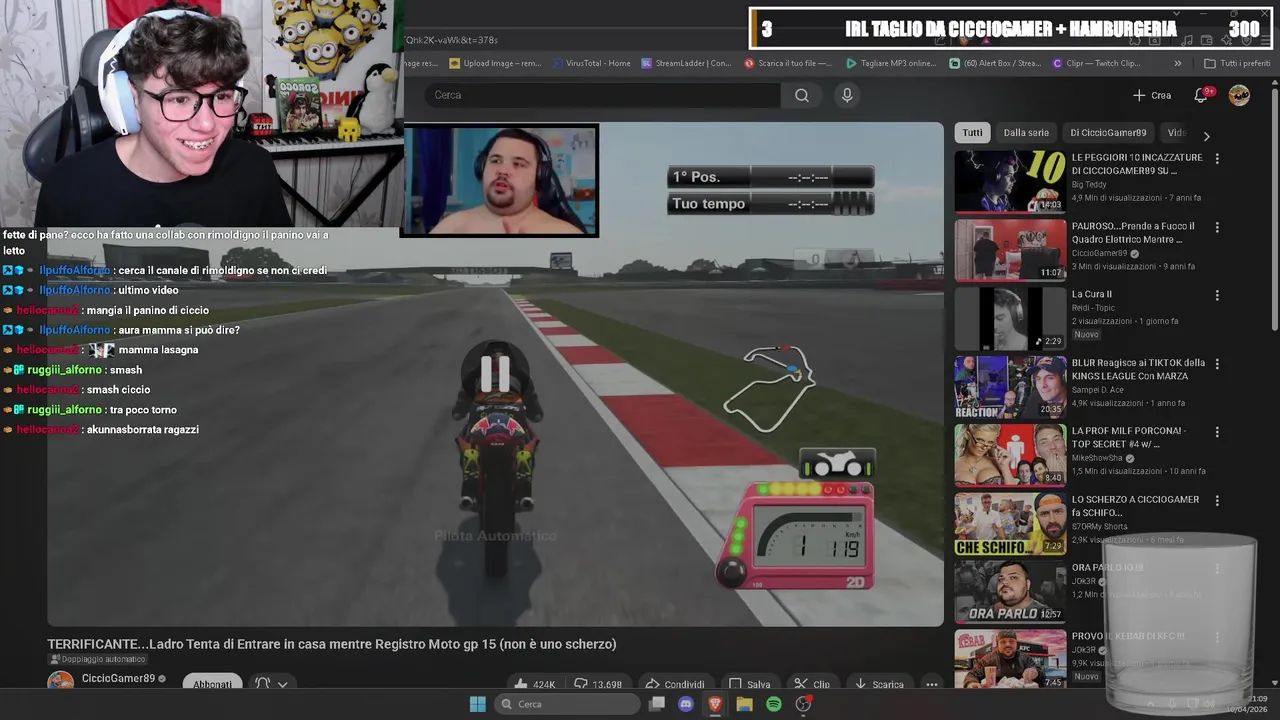
Task: Click Salva to save the video
Action: coord(749,684)
